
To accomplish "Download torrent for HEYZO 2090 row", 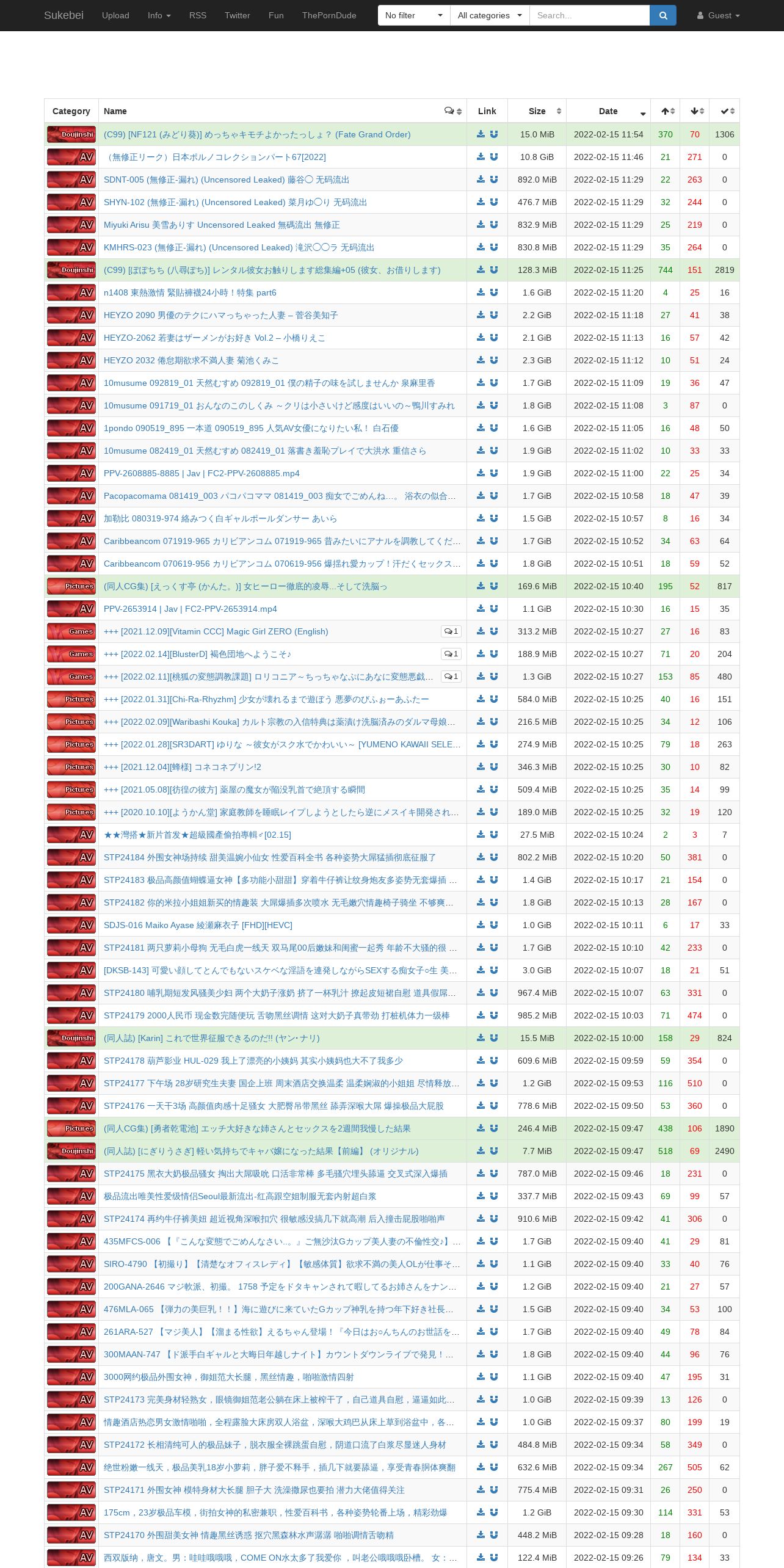I will pos(481,315).
